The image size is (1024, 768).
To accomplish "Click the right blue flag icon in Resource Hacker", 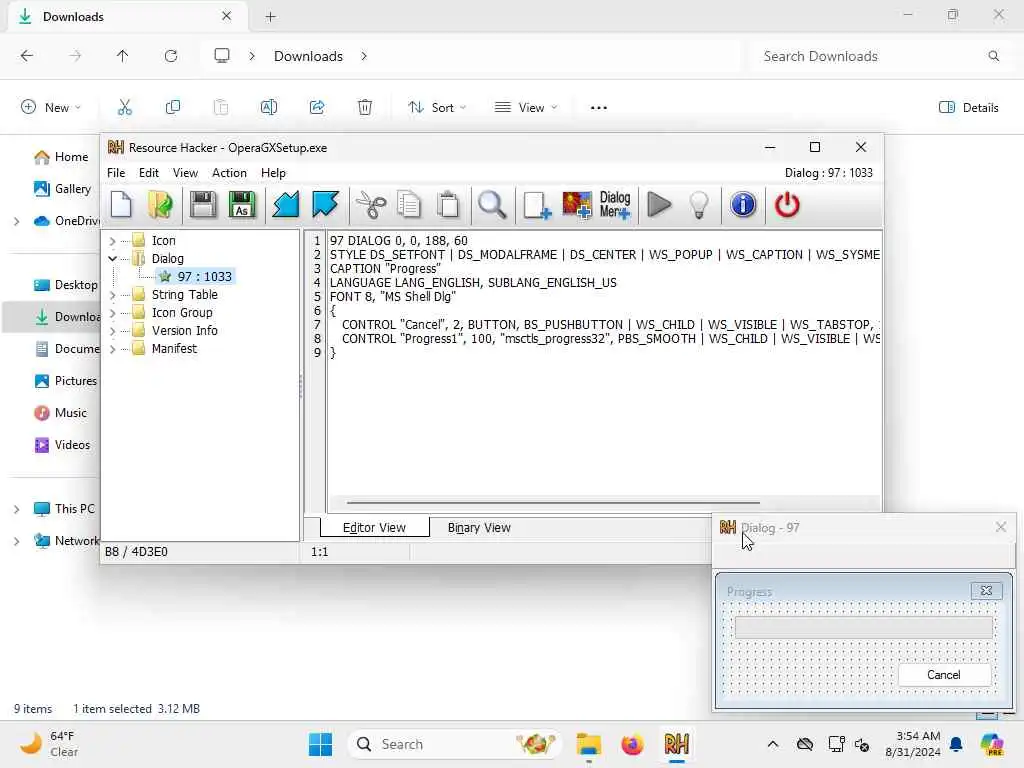I will click(x=325, y=205).
